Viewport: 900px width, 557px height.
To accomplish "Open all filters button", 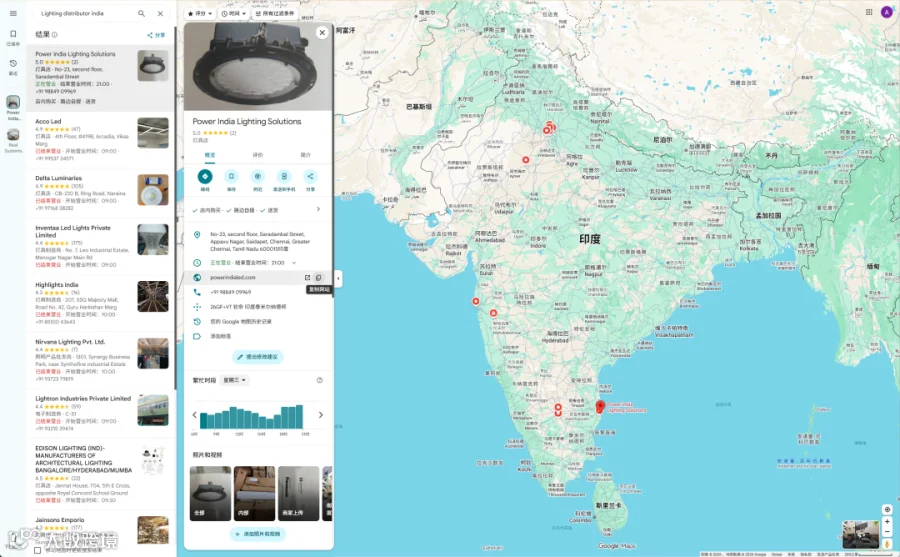I will (275, 13).
